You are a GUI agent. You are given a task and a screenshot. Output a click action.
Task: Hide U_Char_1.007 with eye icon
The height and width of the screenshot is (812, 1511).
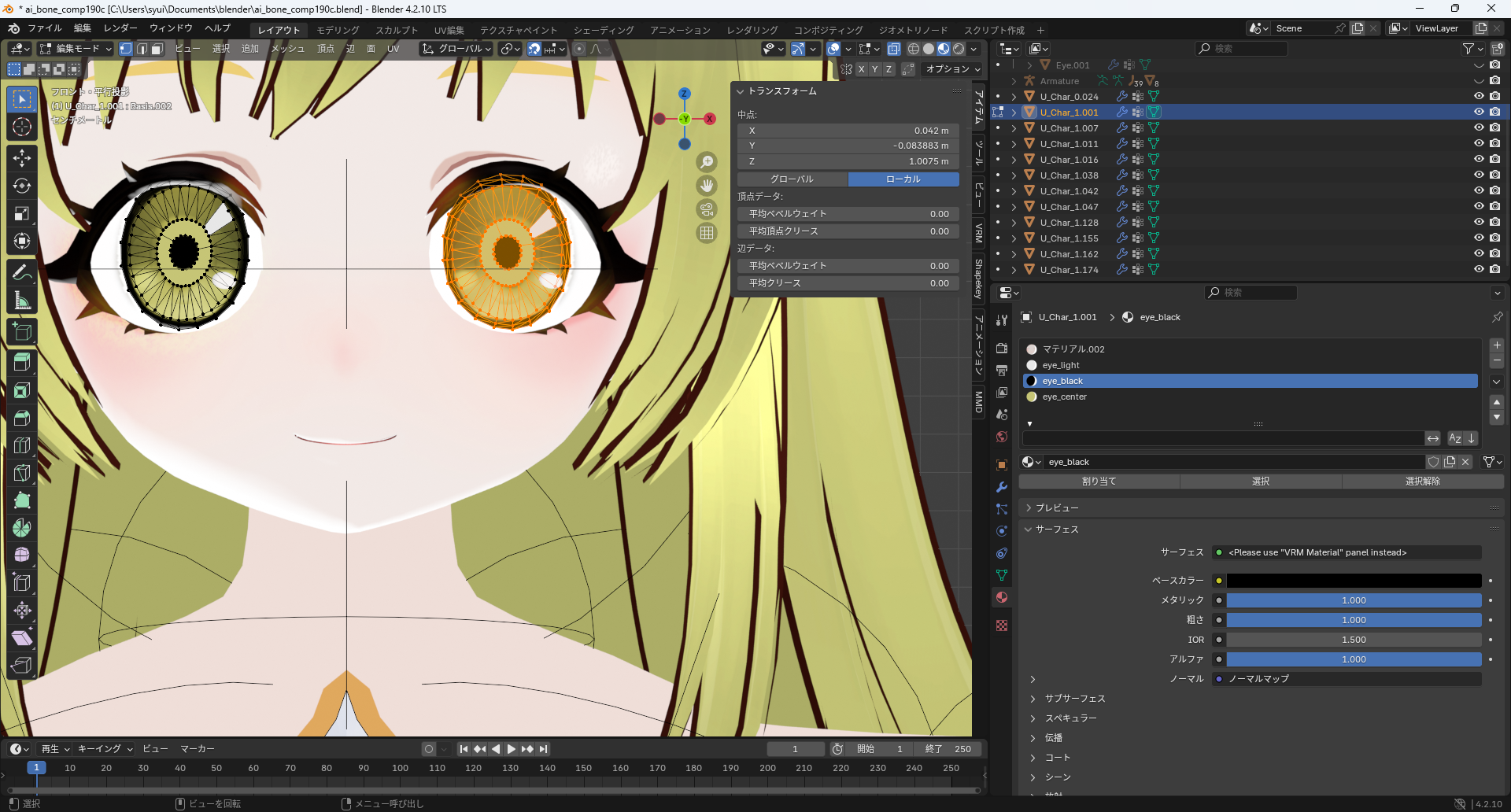point(1479,127)
